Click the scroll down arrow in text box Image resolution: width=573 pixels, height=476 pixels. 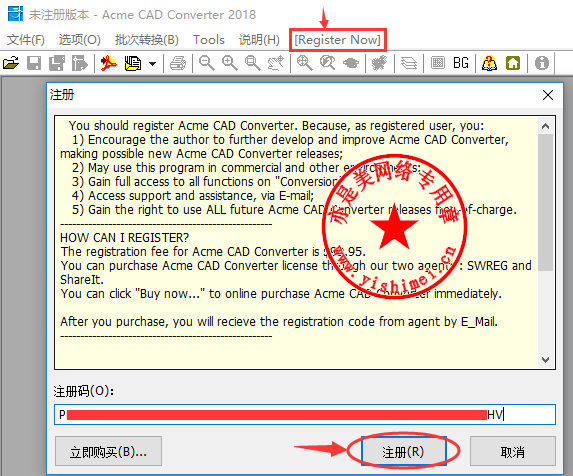pos(546,359)
